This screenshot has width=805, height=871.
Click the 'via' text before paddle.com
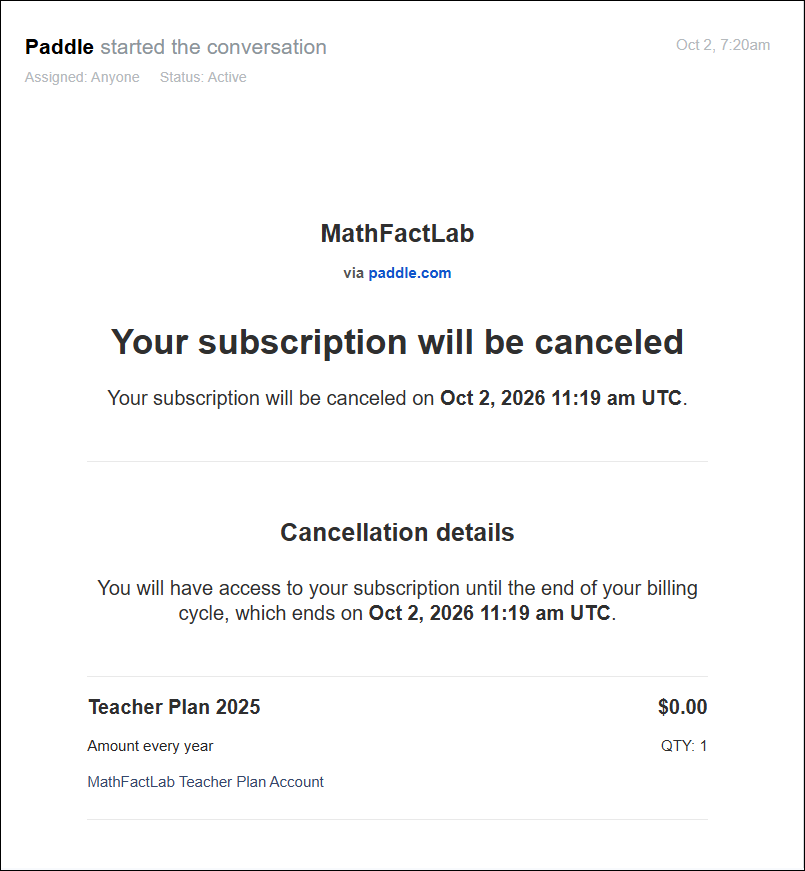(x=353, y=273)
